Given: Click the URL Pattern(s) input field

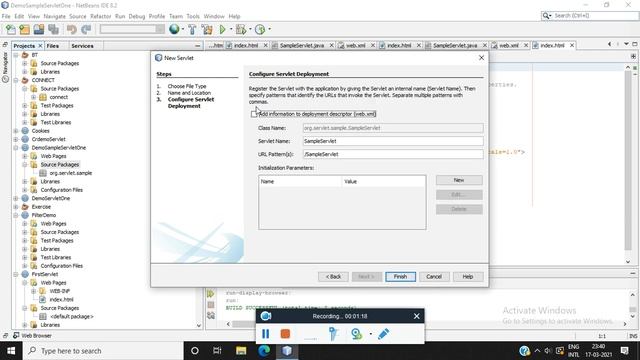Looking at the screenshot, I should pos(393,154).
